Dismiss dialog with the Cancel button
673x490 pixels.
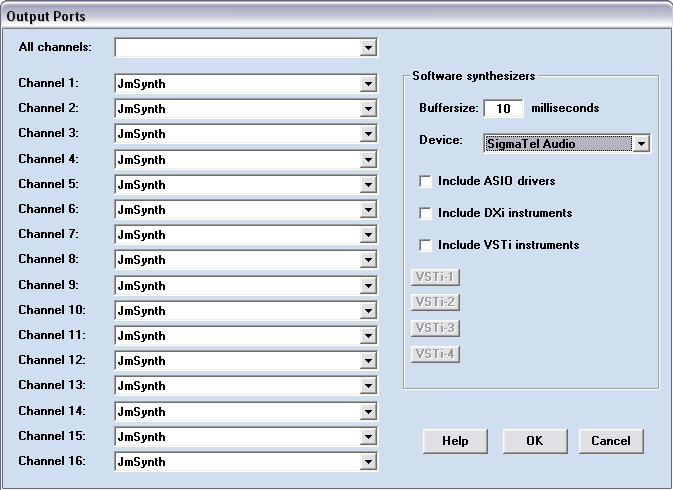(x=611, y=441)
